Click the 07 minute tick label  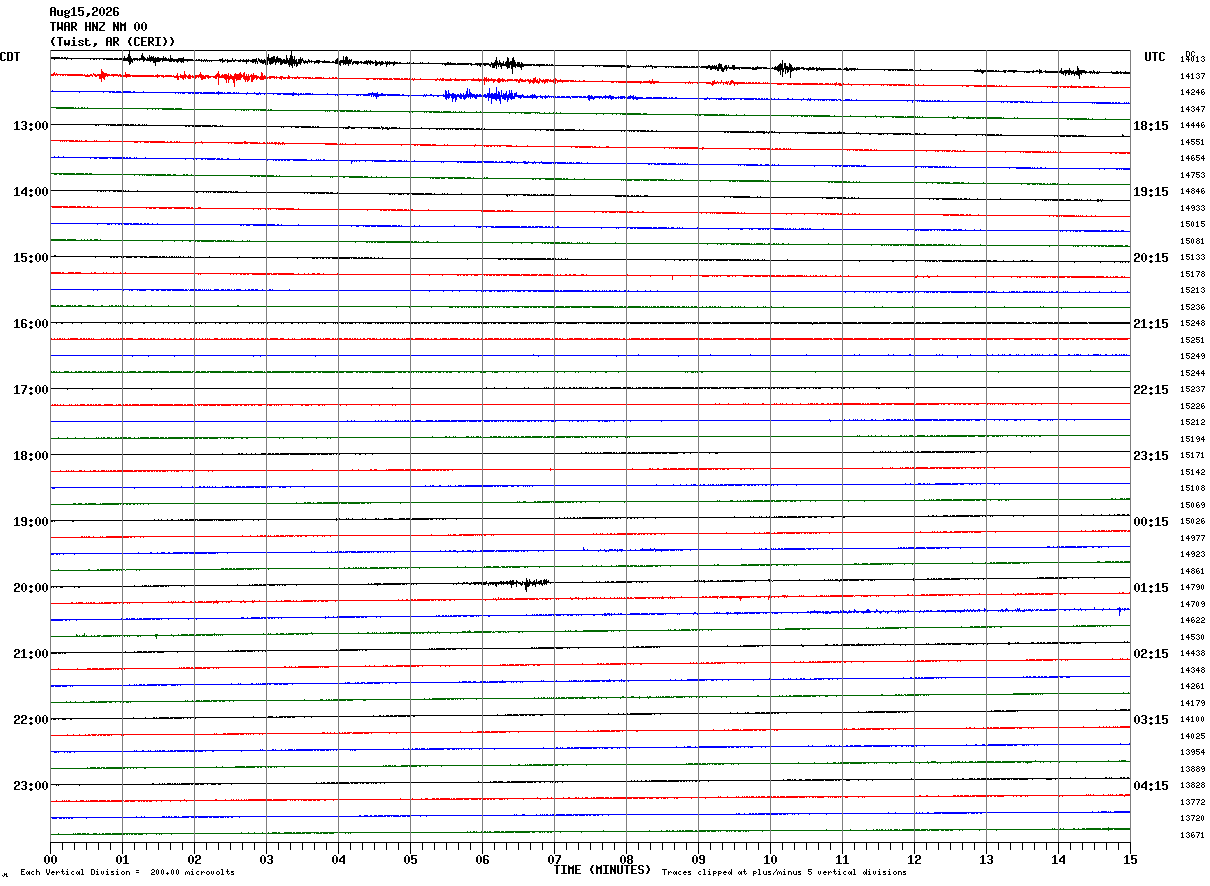tap(554, 859)
